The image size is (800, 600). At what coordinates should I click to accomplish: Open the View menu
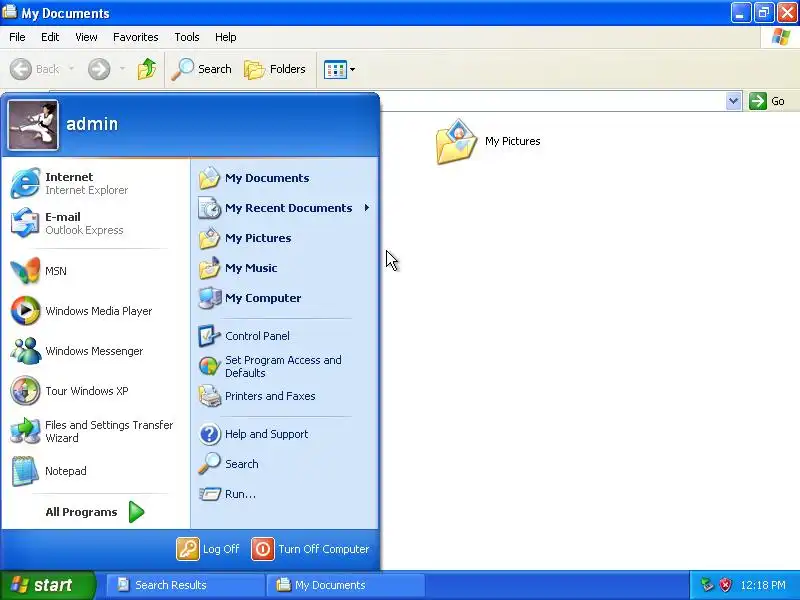pyautogui.click(x=86, y=37)
